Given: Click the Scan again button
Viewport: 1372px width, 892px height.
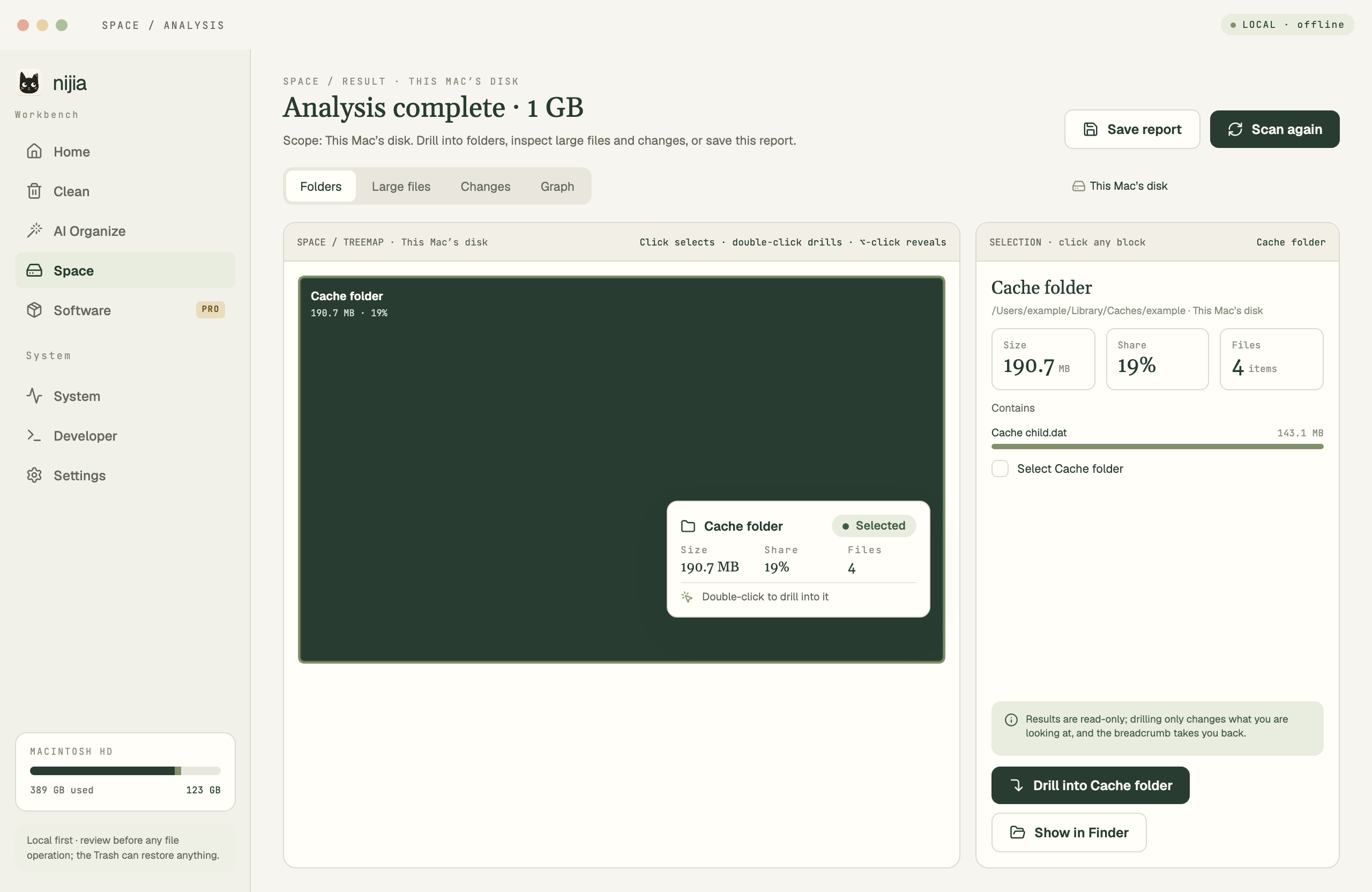Looking at the screenshot, I should point(1274,129).
